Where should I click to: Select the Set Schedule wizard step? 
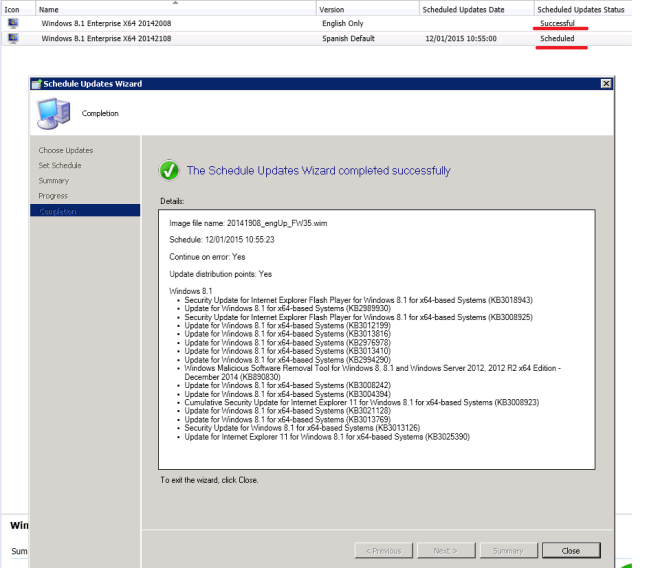point(60,165)
